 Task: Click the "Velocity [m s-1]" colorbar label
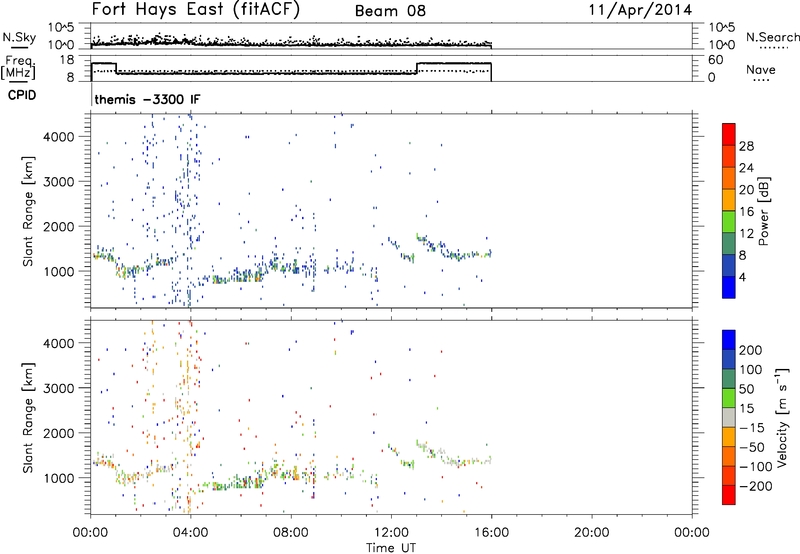click(782, 417)
